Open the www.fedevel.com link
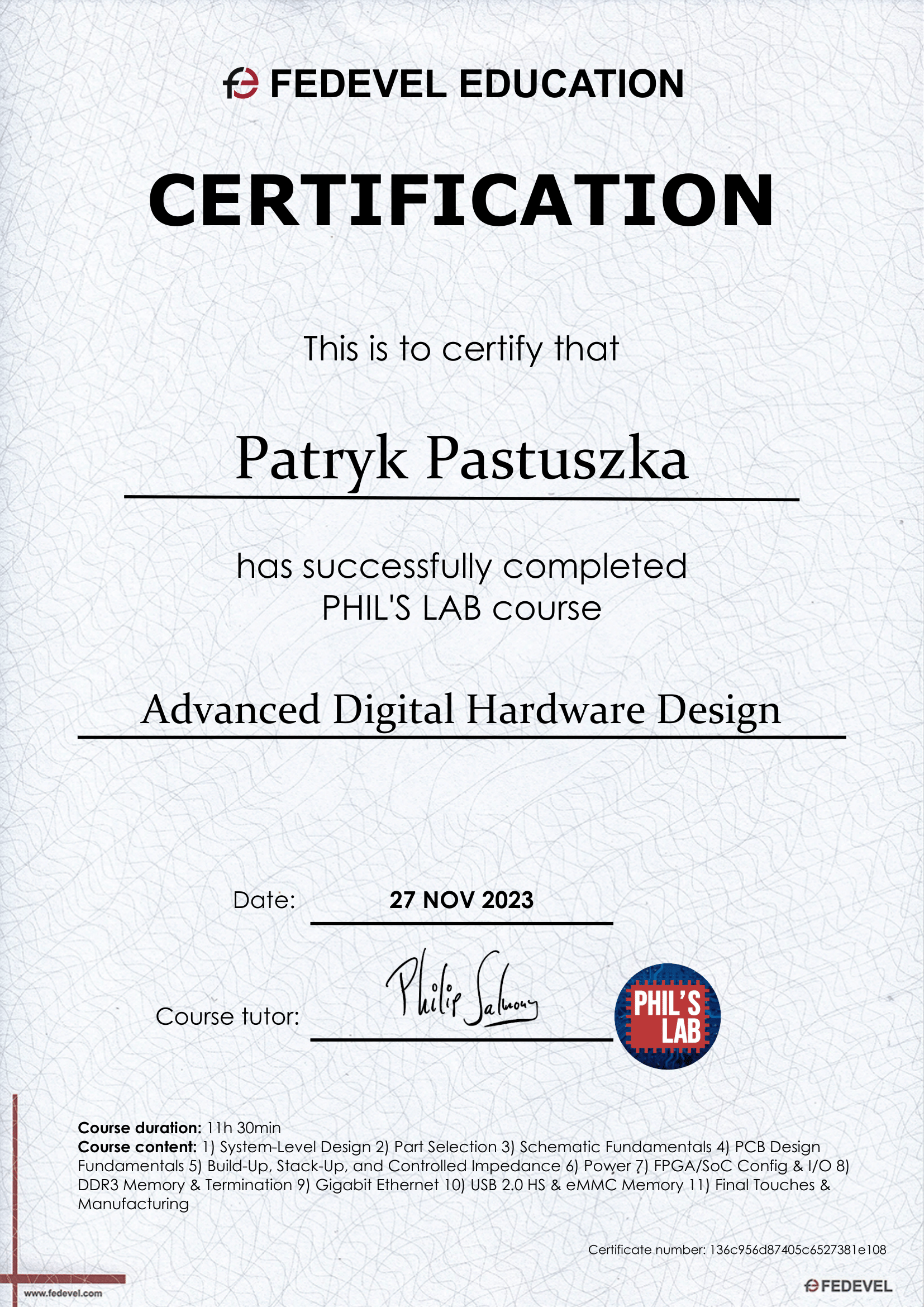 [63, 1293]
